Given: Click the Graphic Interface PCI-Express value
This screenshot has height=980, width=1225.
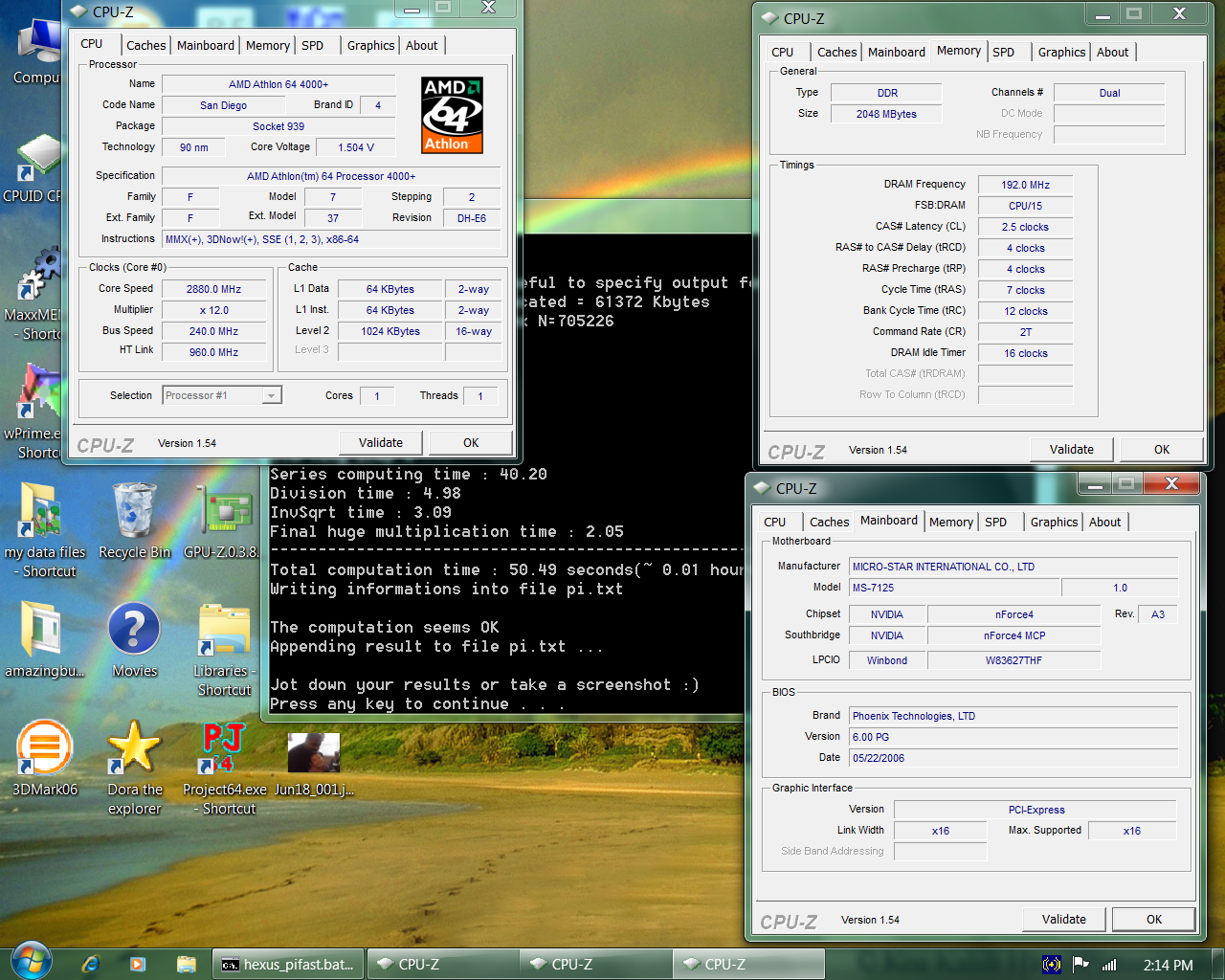Looking at the screenshot, I should click(1036, 810).
